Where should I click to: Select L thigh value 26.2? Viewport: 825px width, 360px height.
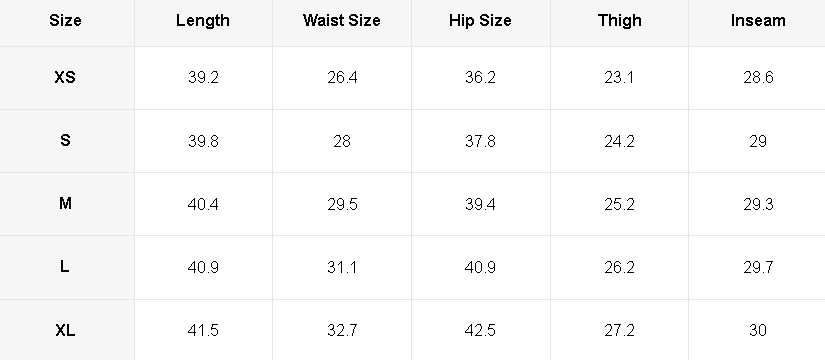pos(619,267)
